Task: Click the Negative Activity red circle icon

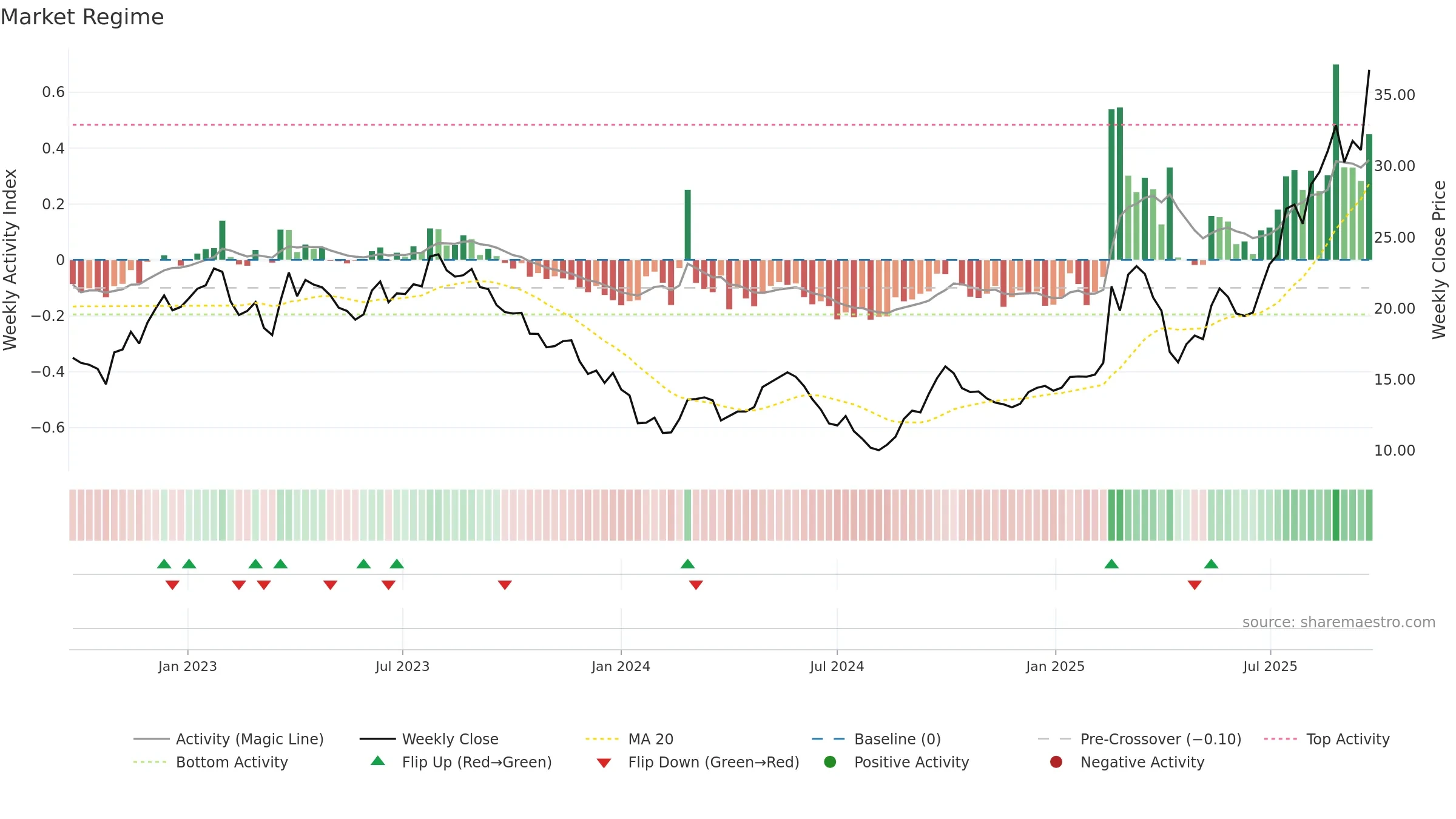Action: (1056, 761)
